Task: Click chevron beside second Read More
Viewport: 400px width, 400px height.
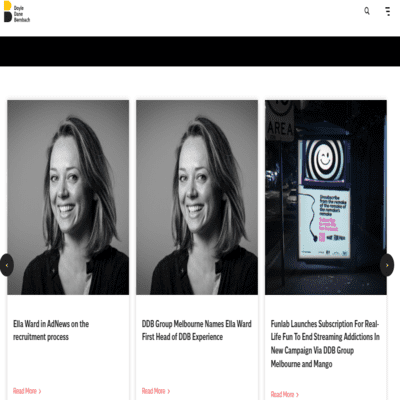Action: (x=169, y=391)
